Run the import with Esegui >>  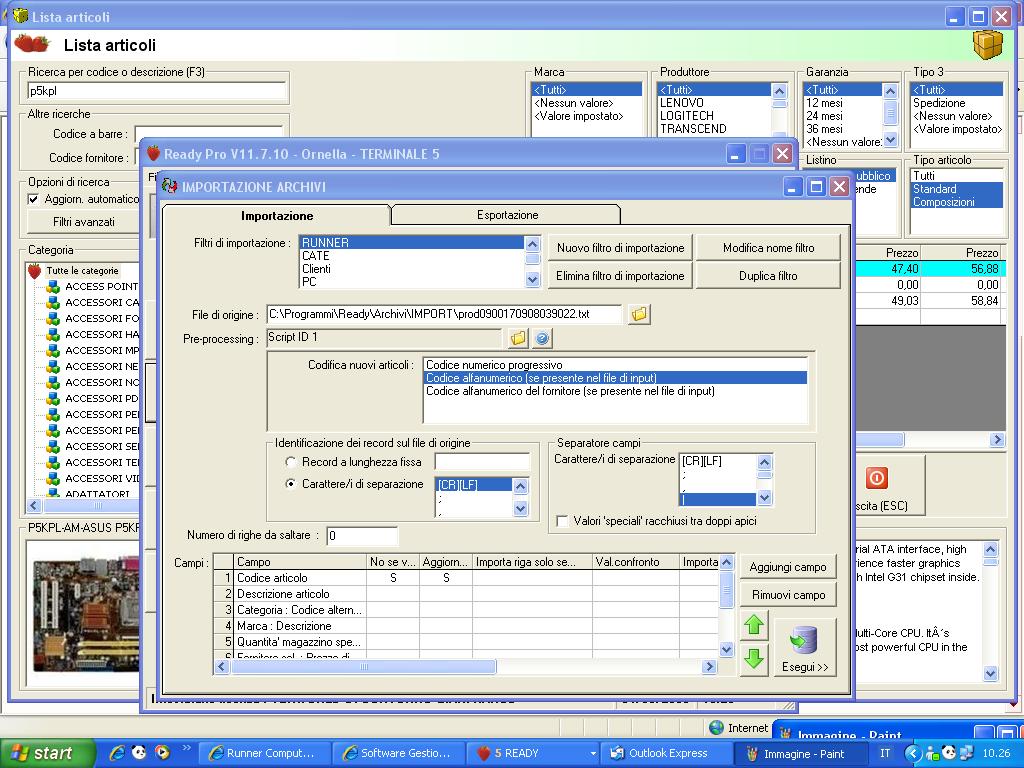(x=805, y=647)
